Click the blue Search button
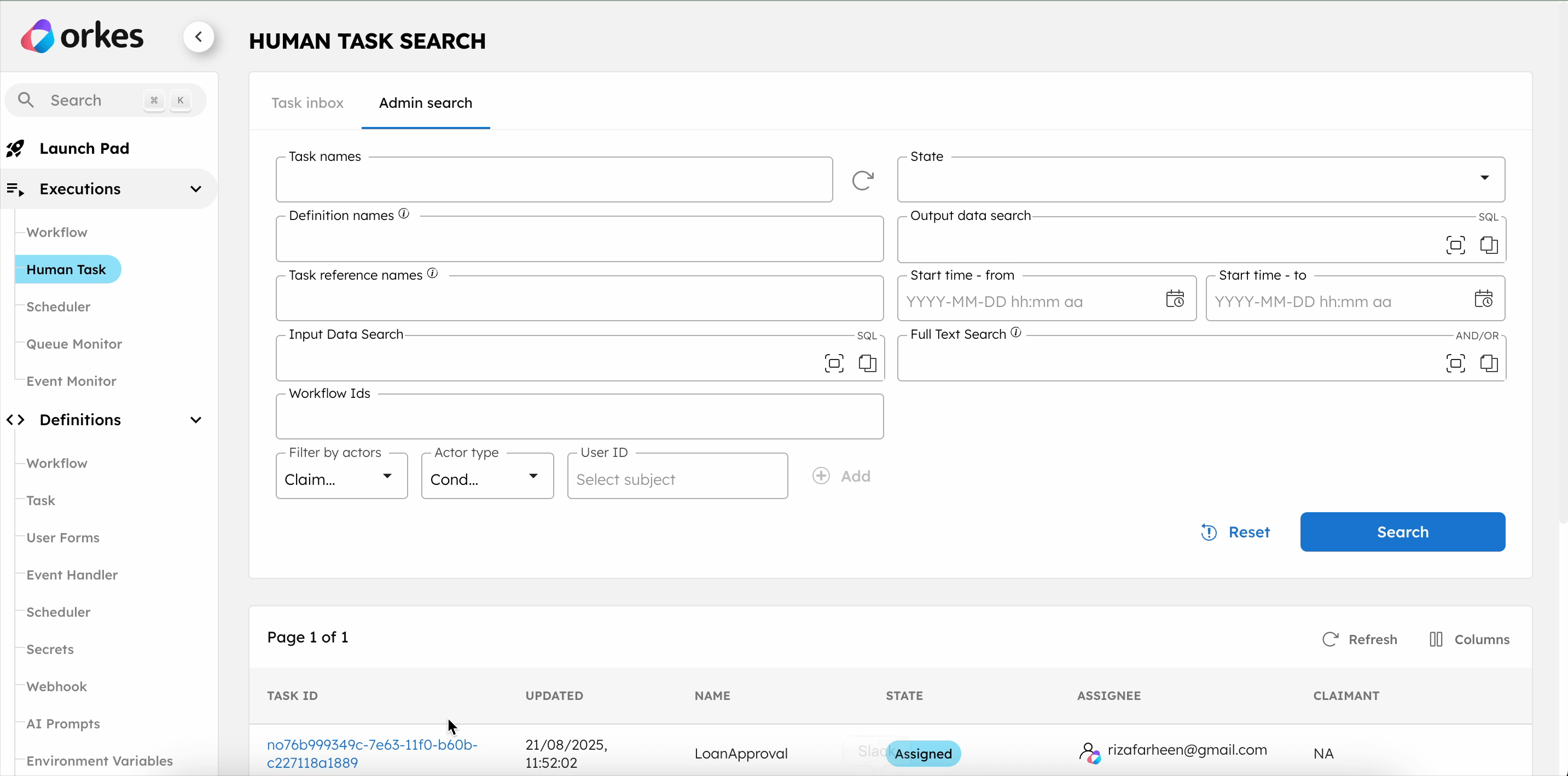Viewport: 1568px width, 776px height. (x=1402, y=532)
